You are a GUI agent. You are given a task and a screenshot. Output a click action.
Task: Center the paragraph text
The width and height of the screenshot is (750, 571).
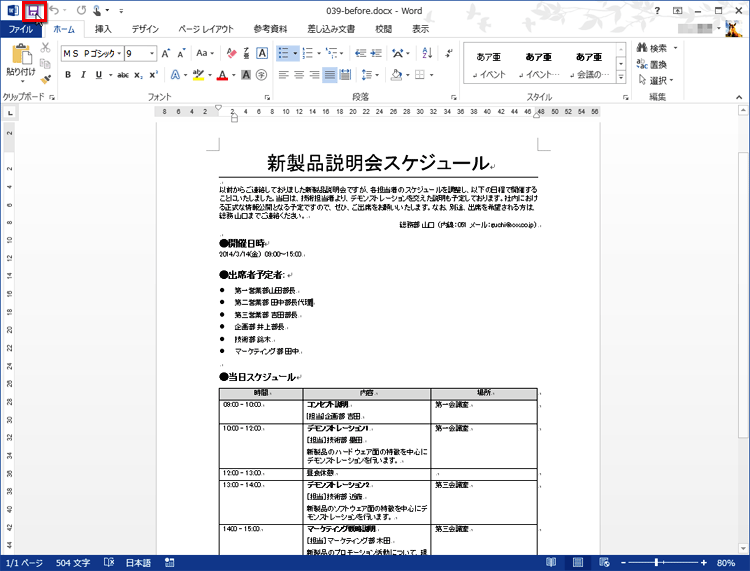pos(299,75)
